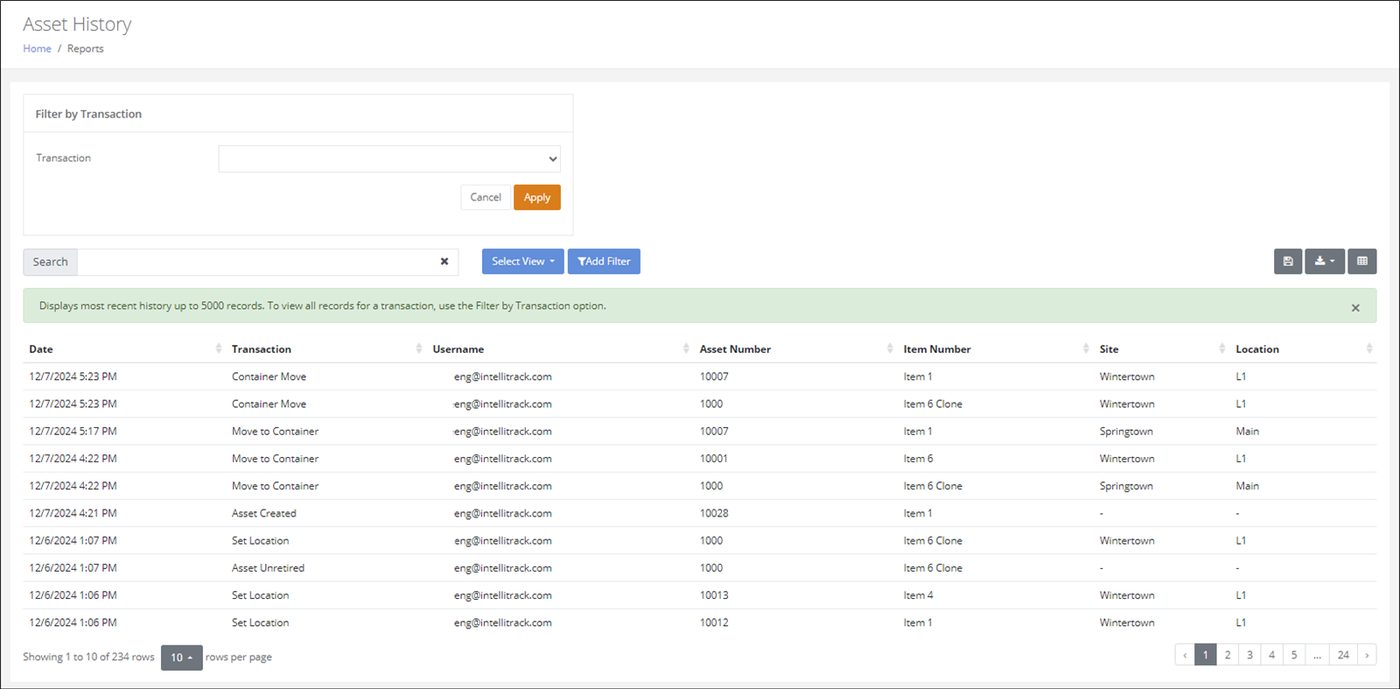The image size is (1400, 689).
Task: Click the Asset Created transaction cell
Action: coord(264,513)
